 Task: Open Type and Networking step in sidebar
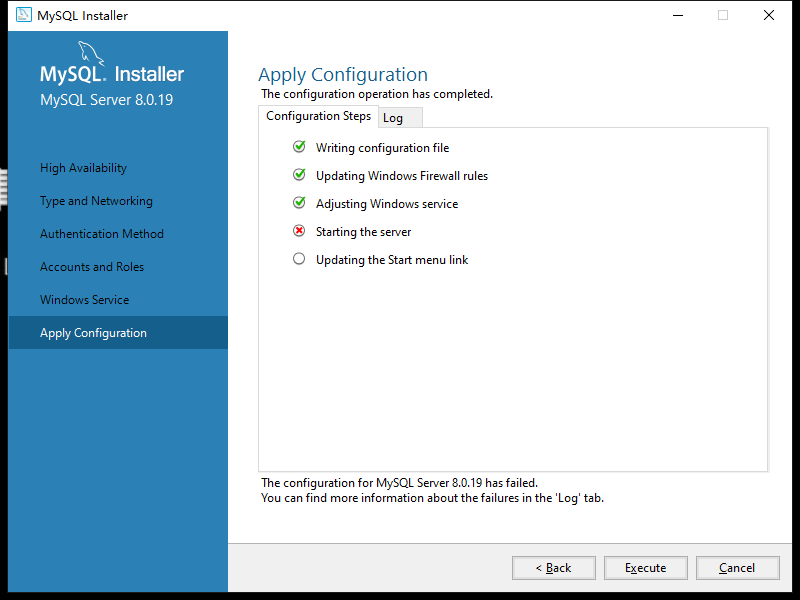pyautogui.click(x=96, y=201)
